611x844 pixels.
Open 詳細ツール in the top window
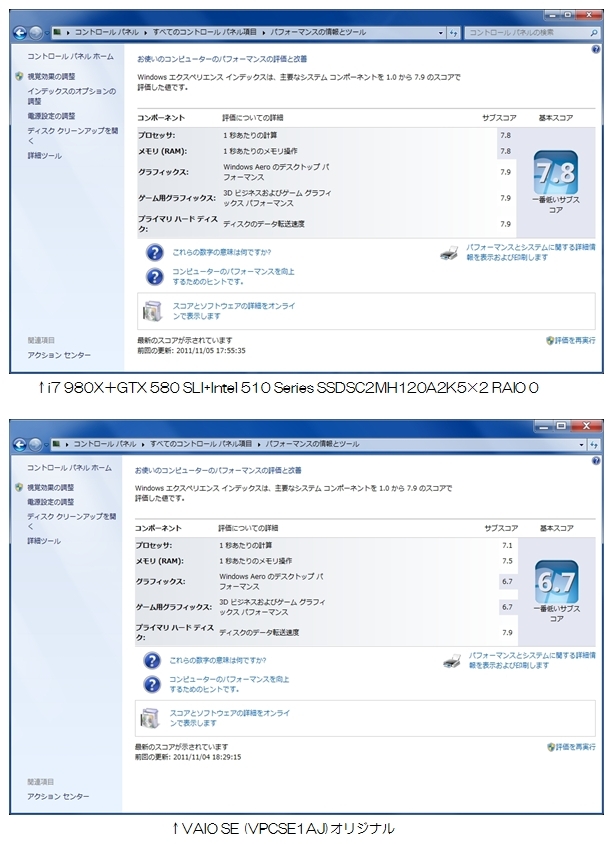point(45,156)
